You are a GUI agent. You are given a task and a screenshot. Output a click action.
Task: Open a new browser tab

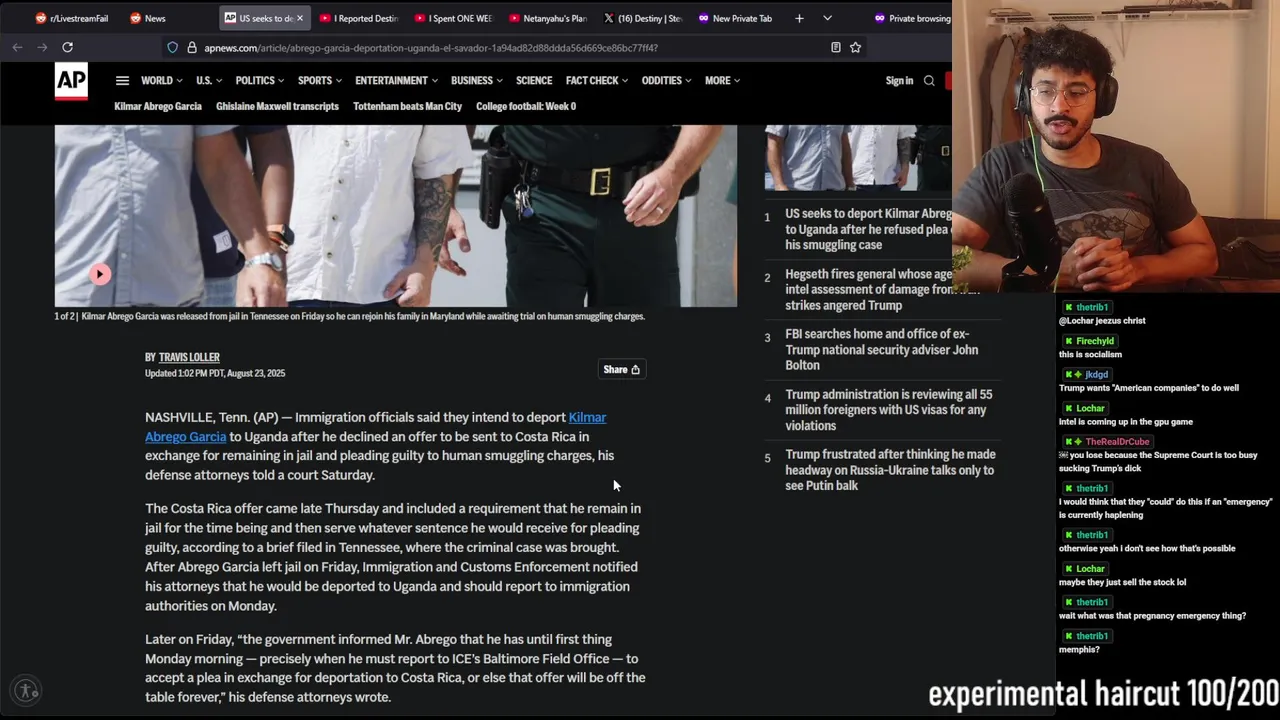point(799,18)
